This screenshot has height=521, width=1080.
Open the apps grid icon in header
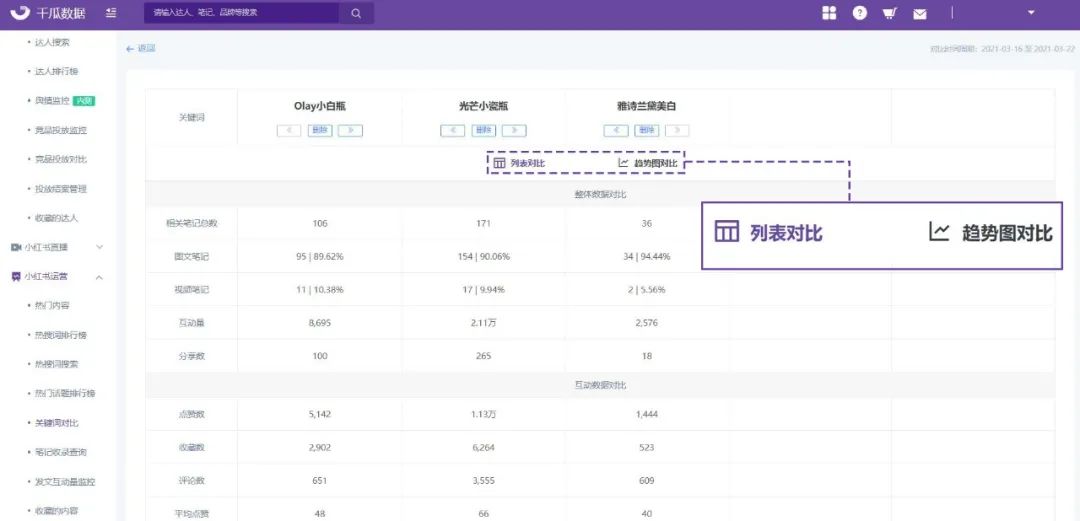[x=829, y=13]
